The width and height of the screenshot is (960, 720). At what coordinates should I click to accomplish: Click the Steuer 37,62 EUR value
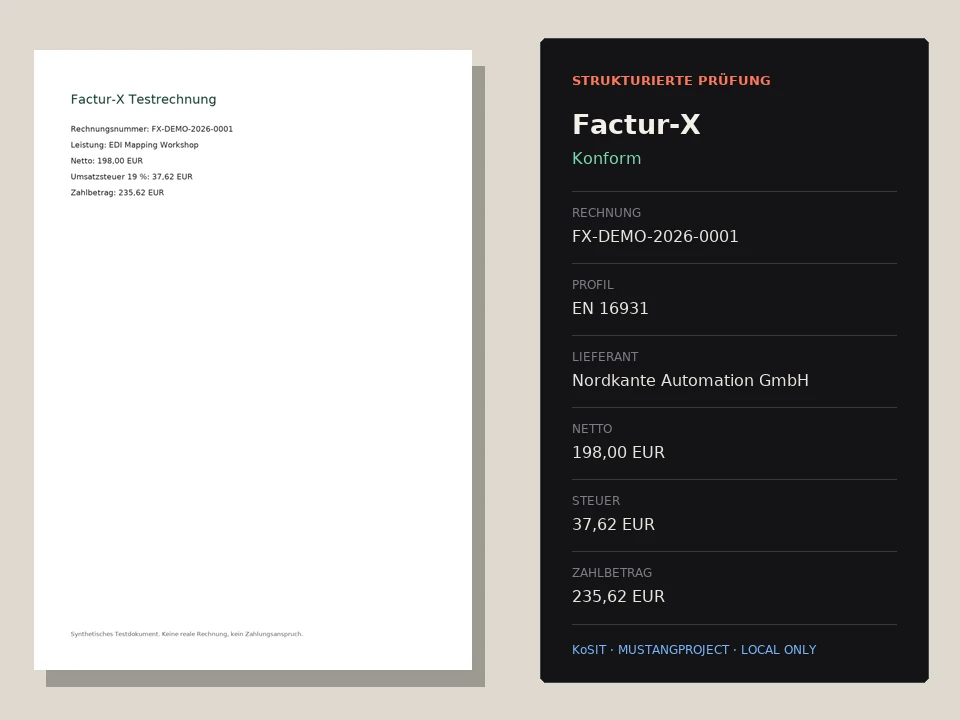coord(613,525)
